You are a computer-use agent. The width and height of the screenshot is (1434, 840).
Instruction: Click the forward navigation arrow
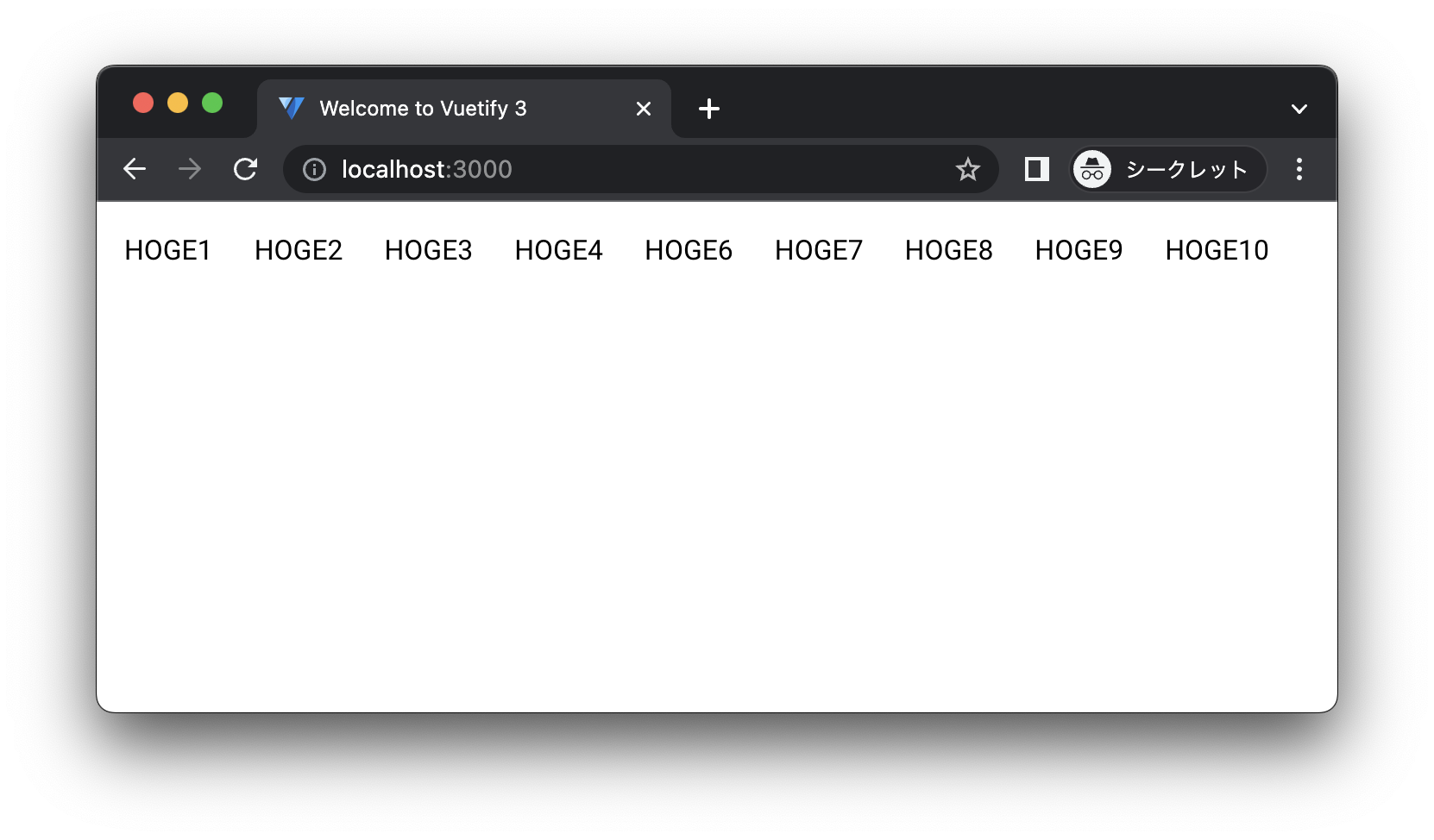pyautogui.click(x=189, y=169)
